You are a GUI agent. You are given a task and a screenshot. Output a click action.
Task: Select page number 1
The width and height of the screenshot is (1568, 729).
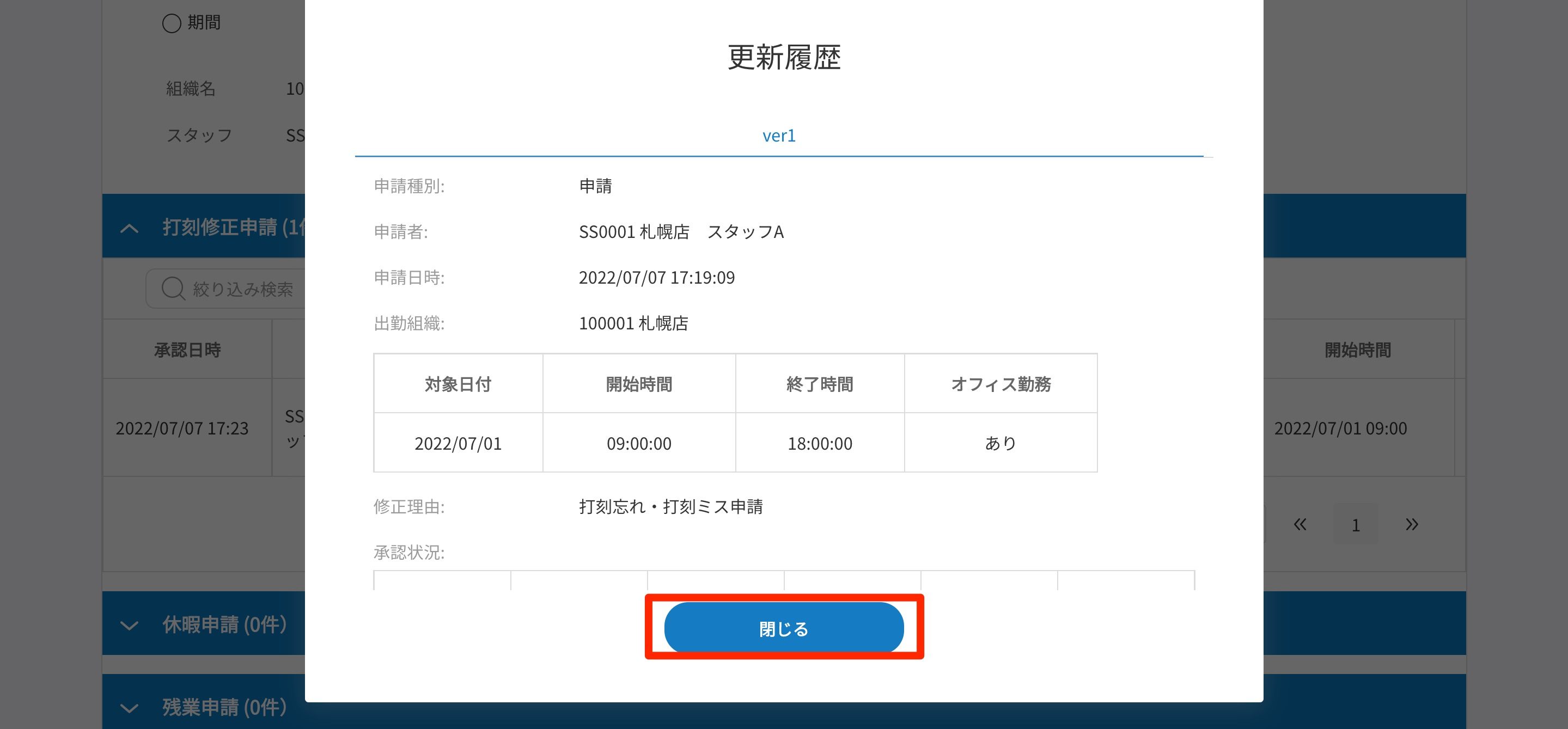point(1356,524)
